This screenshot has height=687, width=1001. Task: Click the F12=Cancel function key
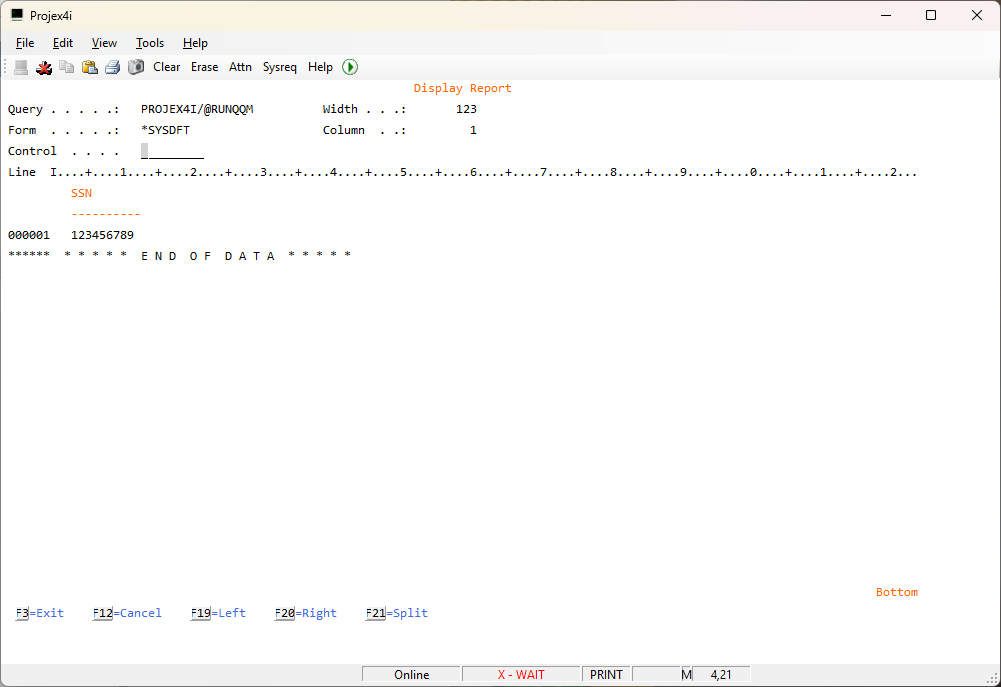point(127,613)
